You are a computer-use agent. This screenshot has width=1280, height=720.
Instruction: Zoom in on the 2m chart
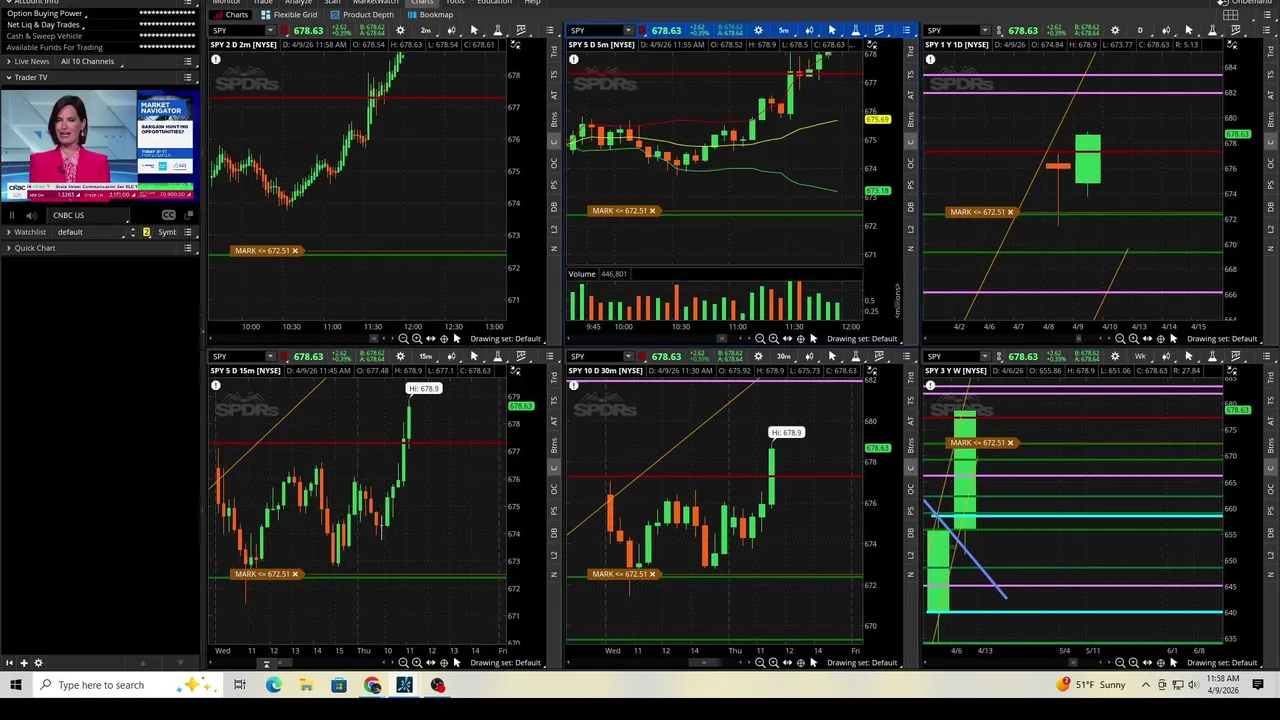click(417, 338)
